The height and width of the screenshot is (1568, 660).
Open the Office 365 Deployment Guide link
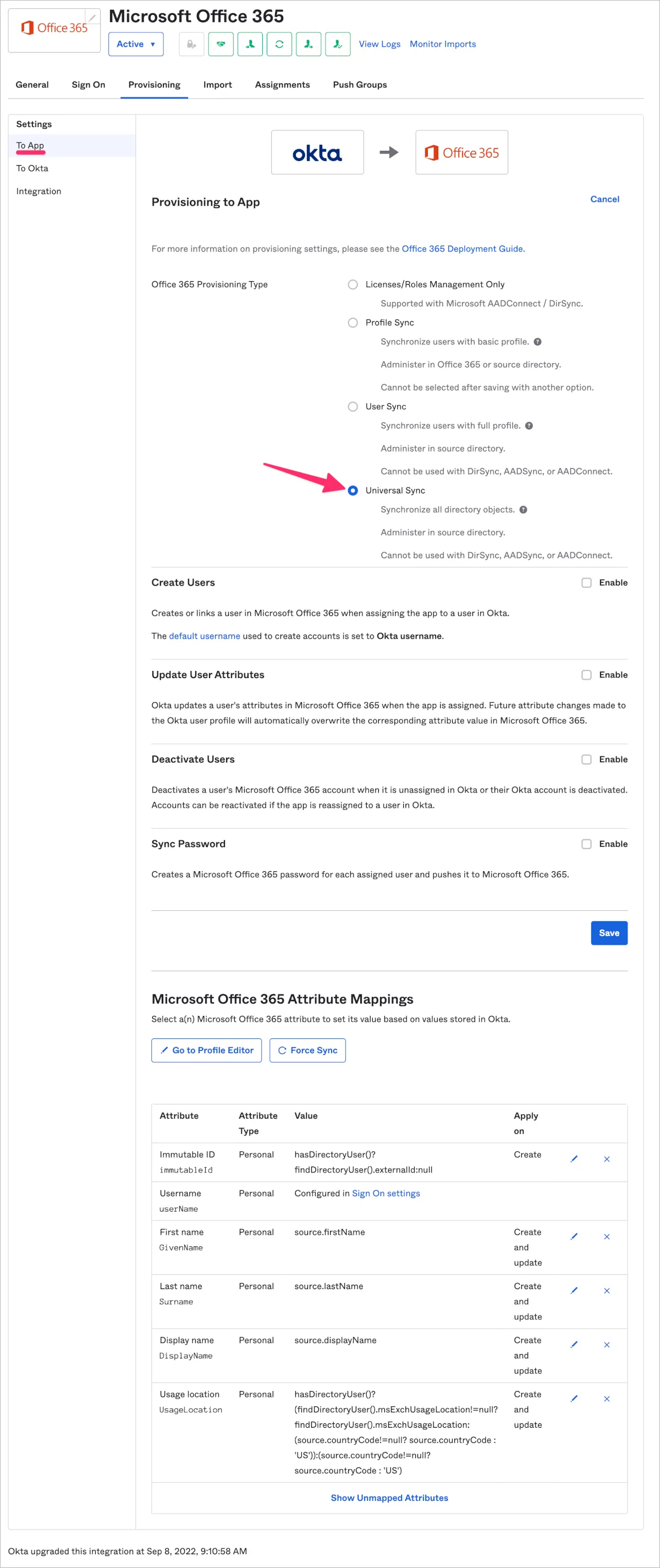462,249
